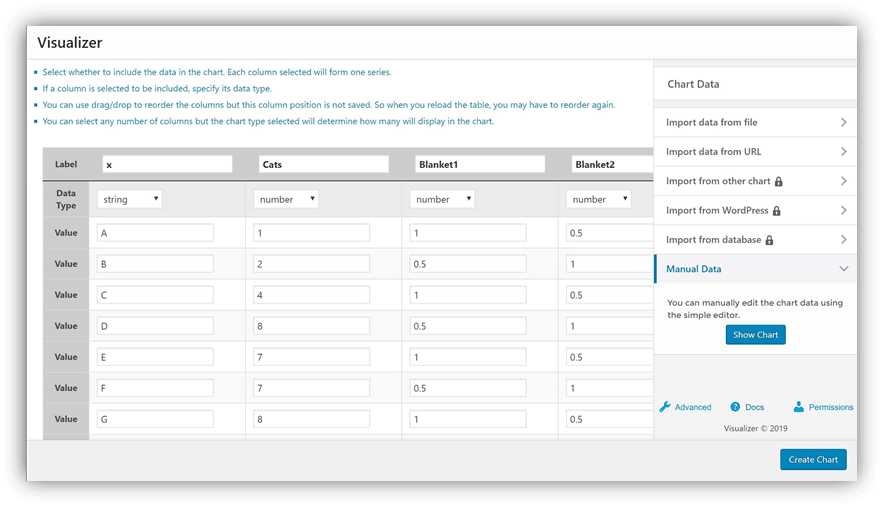Click Cats value field in row E
The height and width of the screenshot is (506, 882).
(311, 356)
